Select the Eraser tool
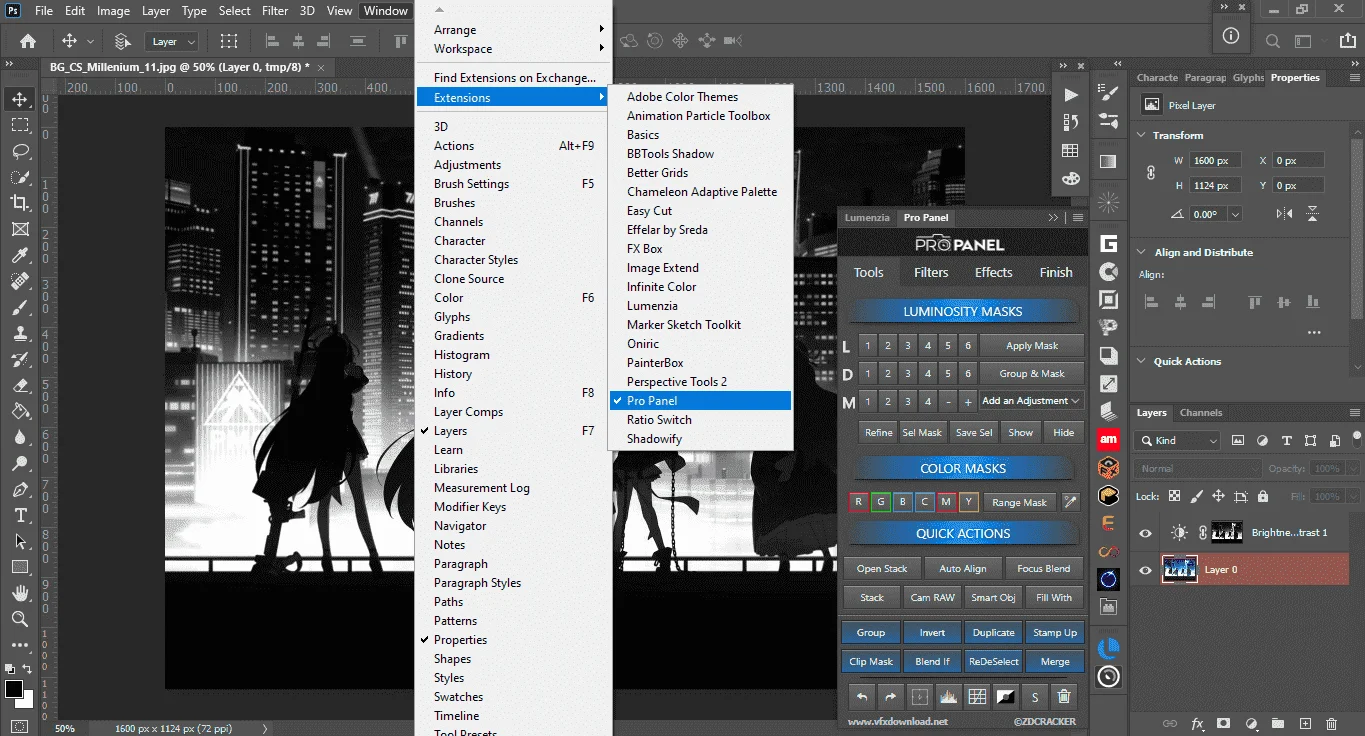This screenshot has width=1365, height=736. pos(19,385)
